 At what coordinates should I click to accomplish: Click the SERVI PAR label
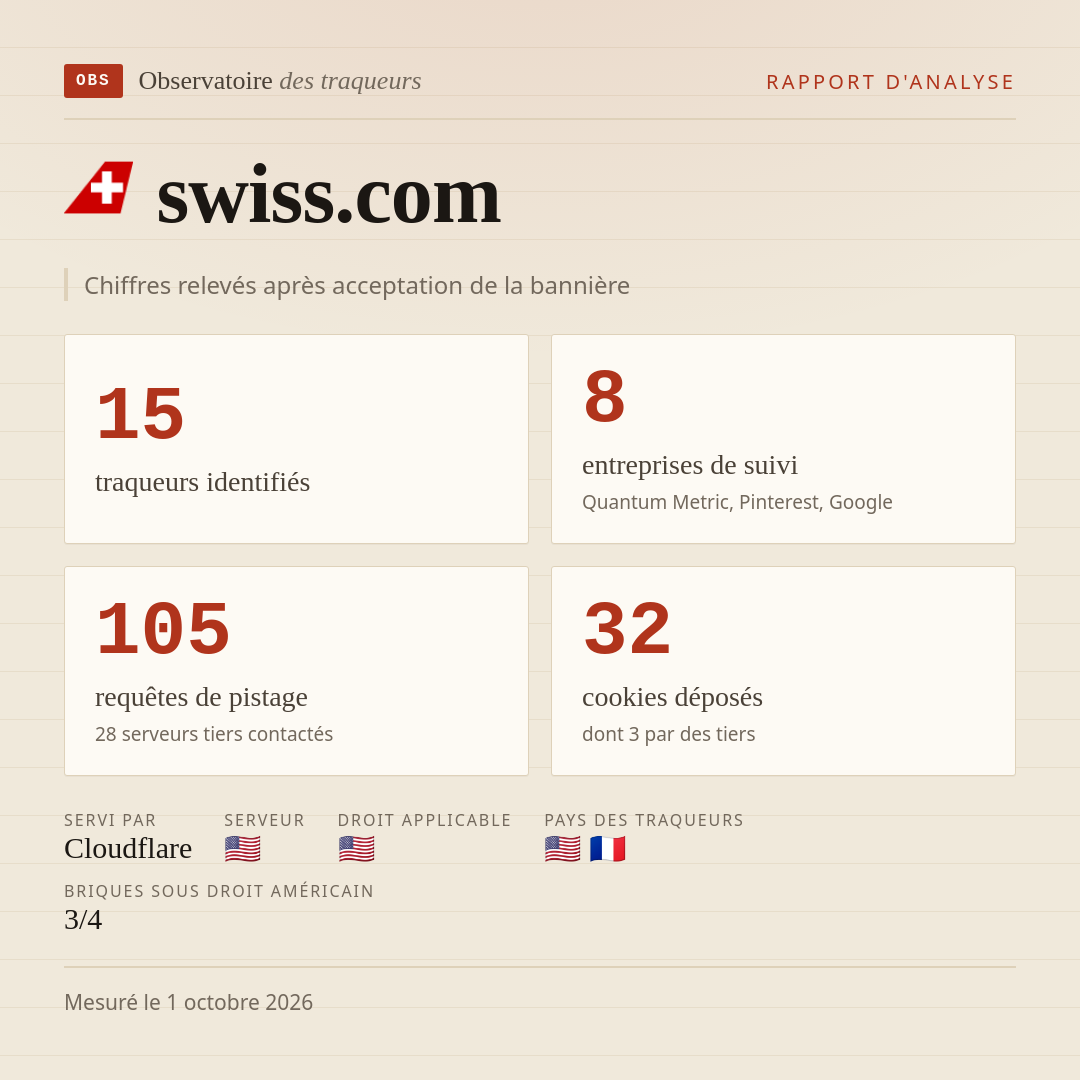110,820
